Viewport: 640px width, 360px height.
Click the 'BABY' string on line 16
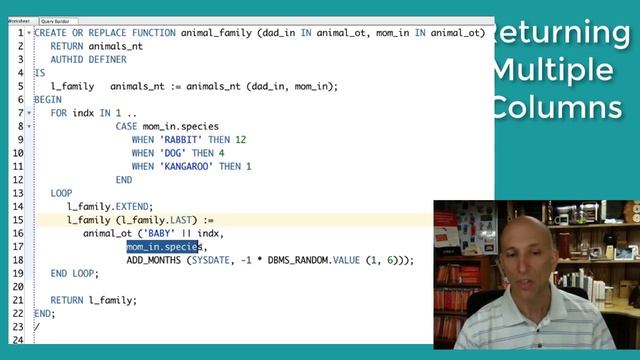(x=159, y=233)
